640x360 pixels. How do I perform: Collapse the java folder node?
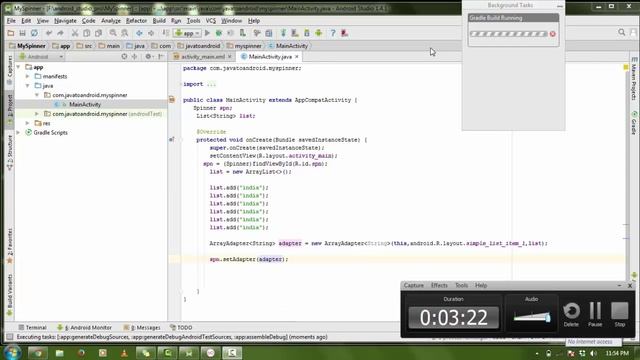point(28,86)
